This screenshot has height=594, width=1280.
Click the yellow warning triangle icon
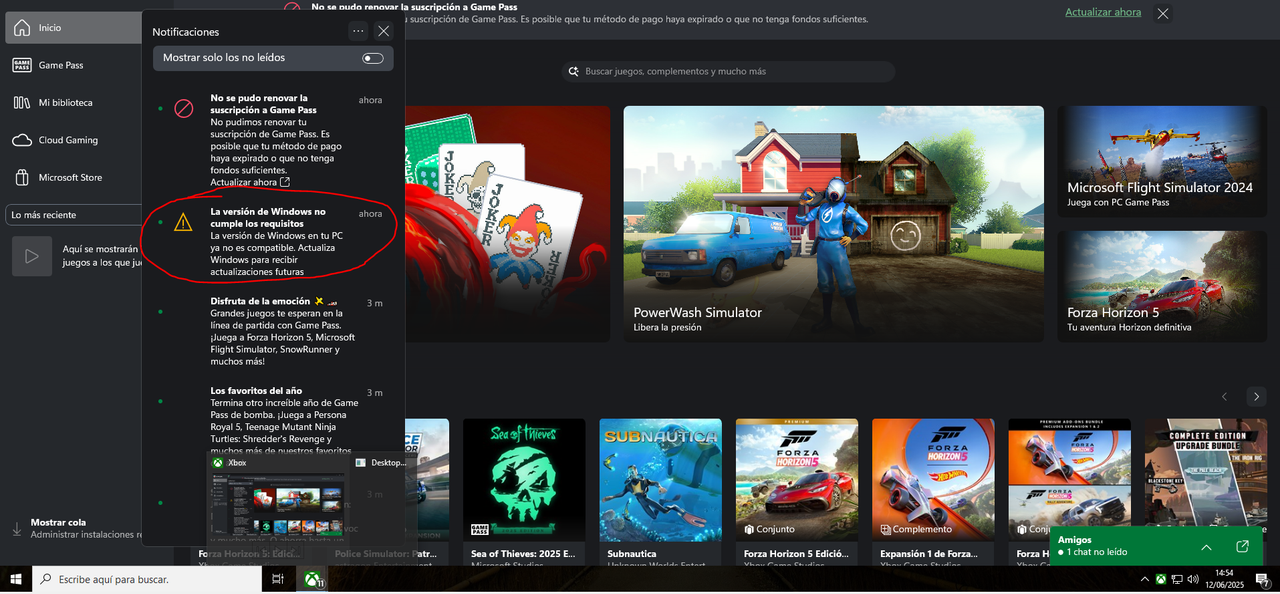[183, 222]
